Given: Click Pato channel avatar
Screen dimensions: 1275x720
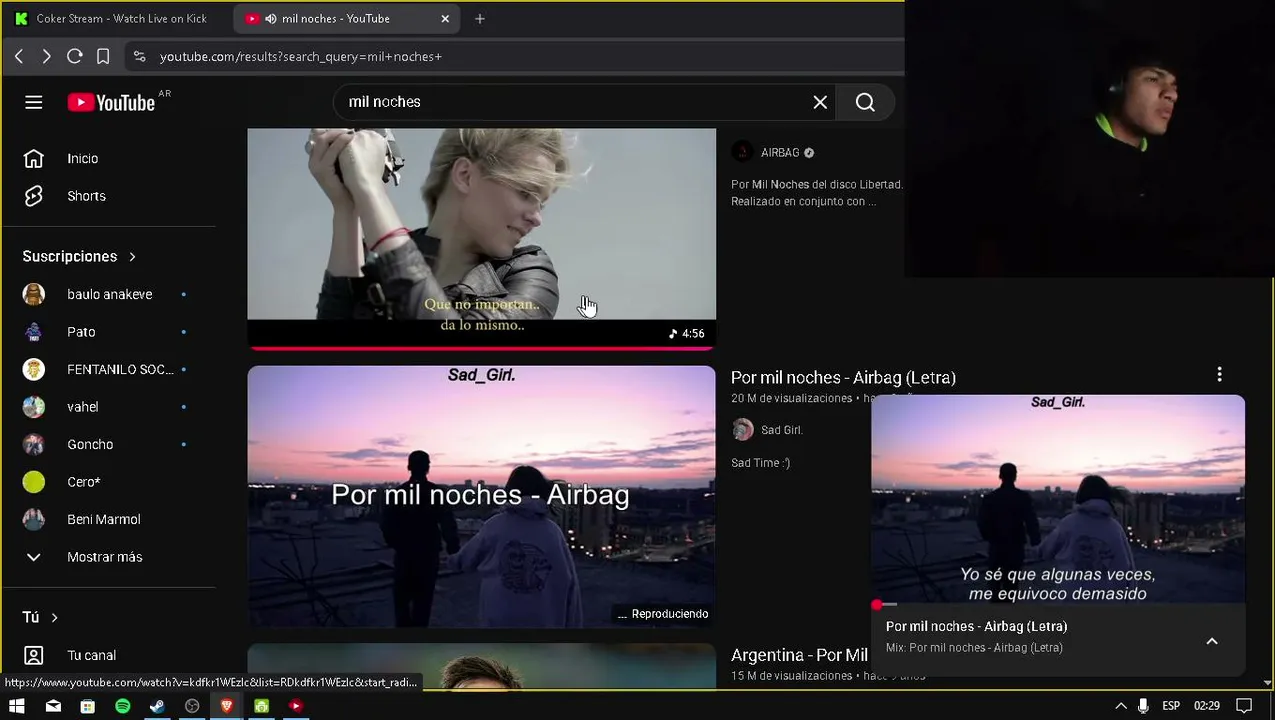Looking at the screenshot, I should point(34,332).
